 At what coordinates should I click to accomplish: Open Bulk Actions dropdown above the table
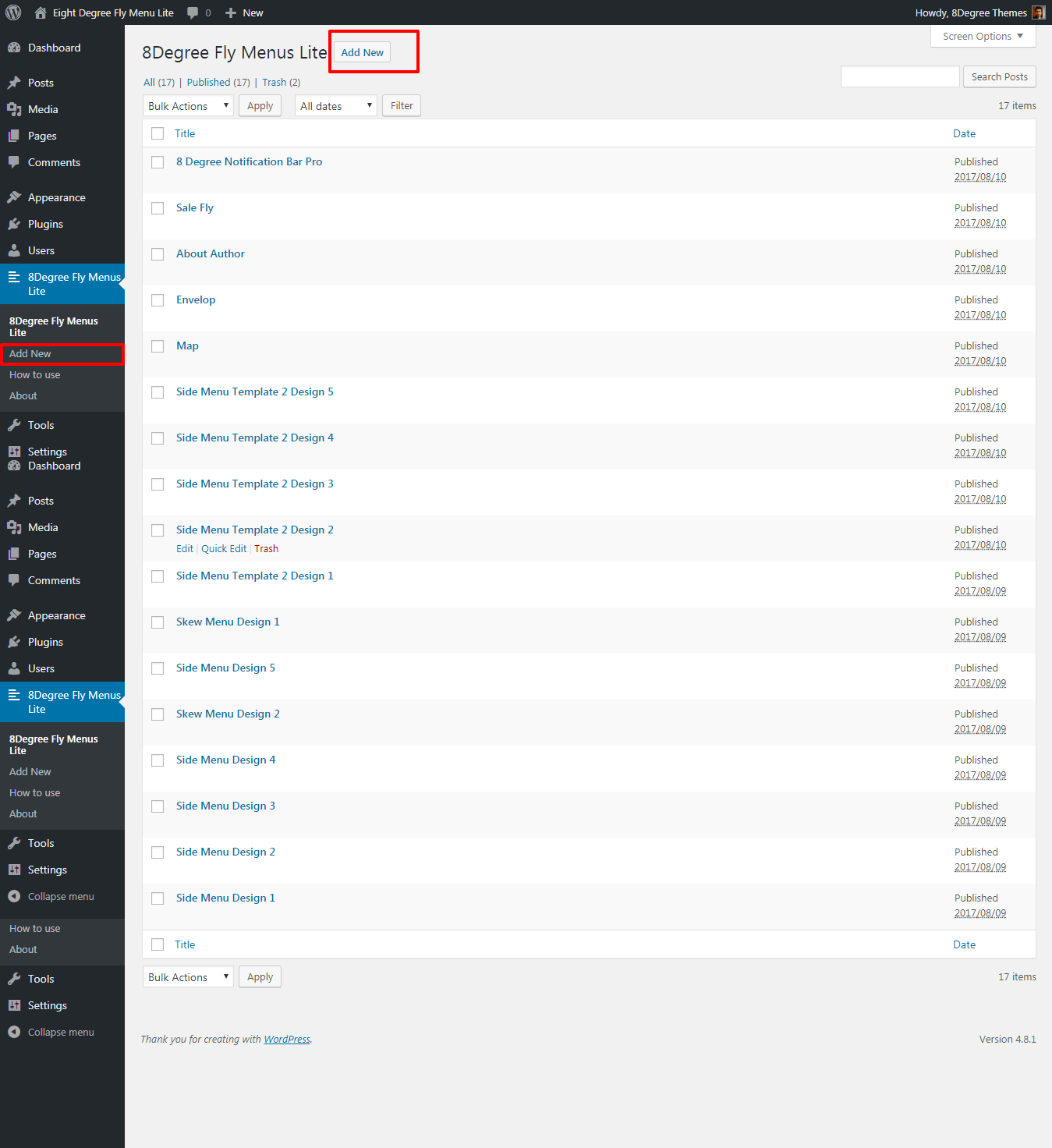click(188, 106)
